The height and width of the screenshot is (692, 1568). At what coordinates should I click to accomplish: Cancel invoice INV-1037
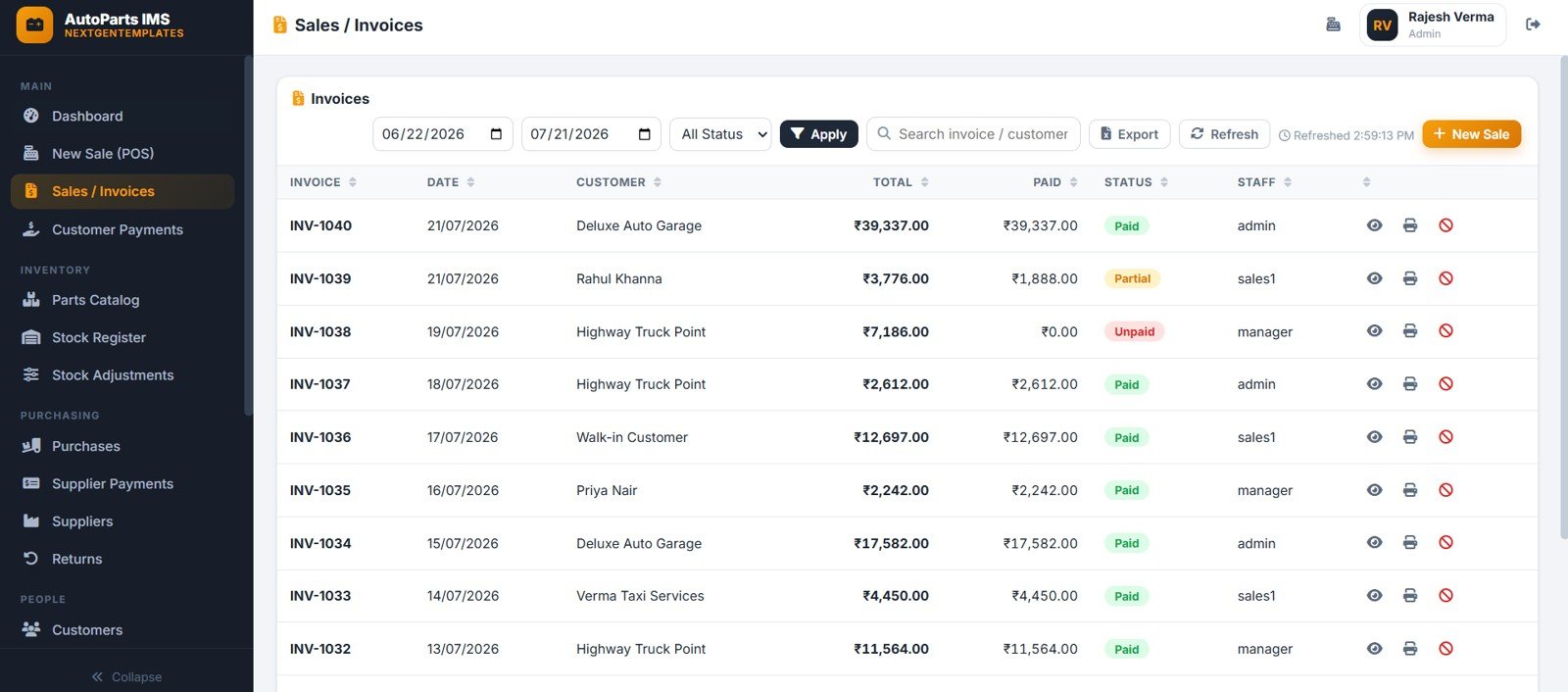(x=1445, y=384)
